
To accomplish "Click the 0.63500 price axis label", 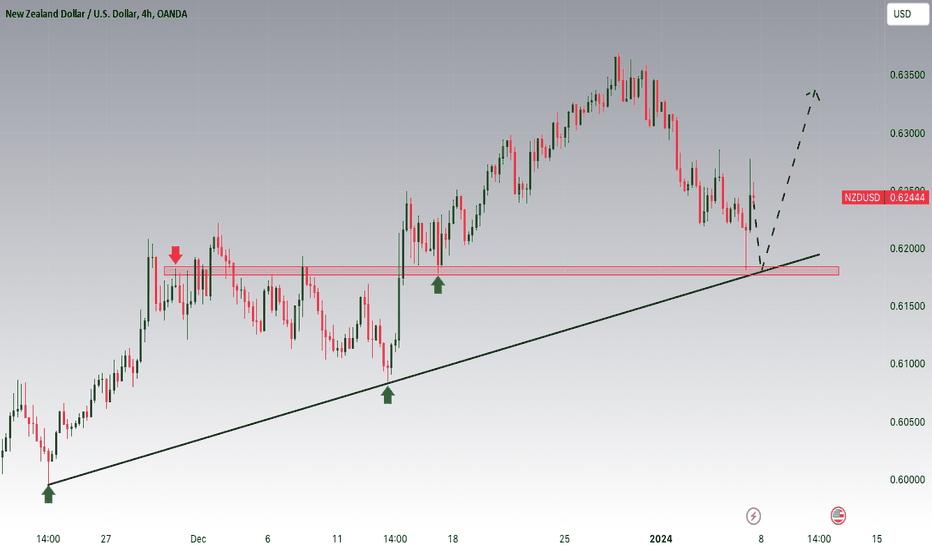I will (907, 75).
